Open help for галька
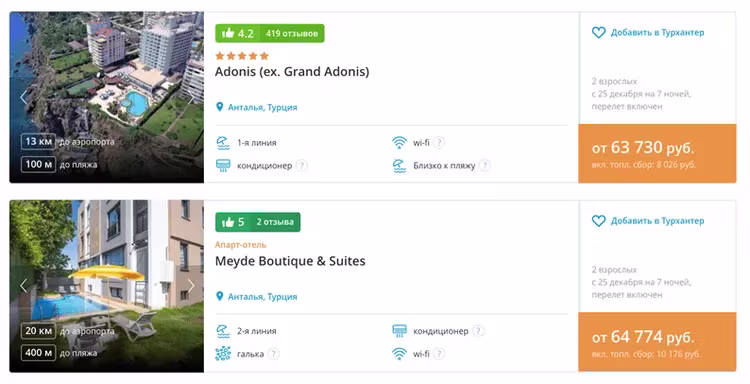 tap(273, 354)
